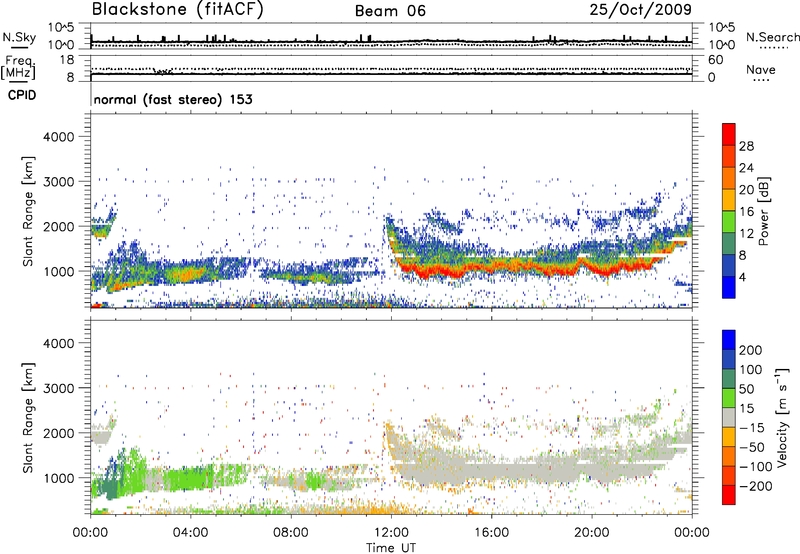Click the orange Velocity segment between -50 and -100
The height and width of the screenshot is (554, 800).
729,456
